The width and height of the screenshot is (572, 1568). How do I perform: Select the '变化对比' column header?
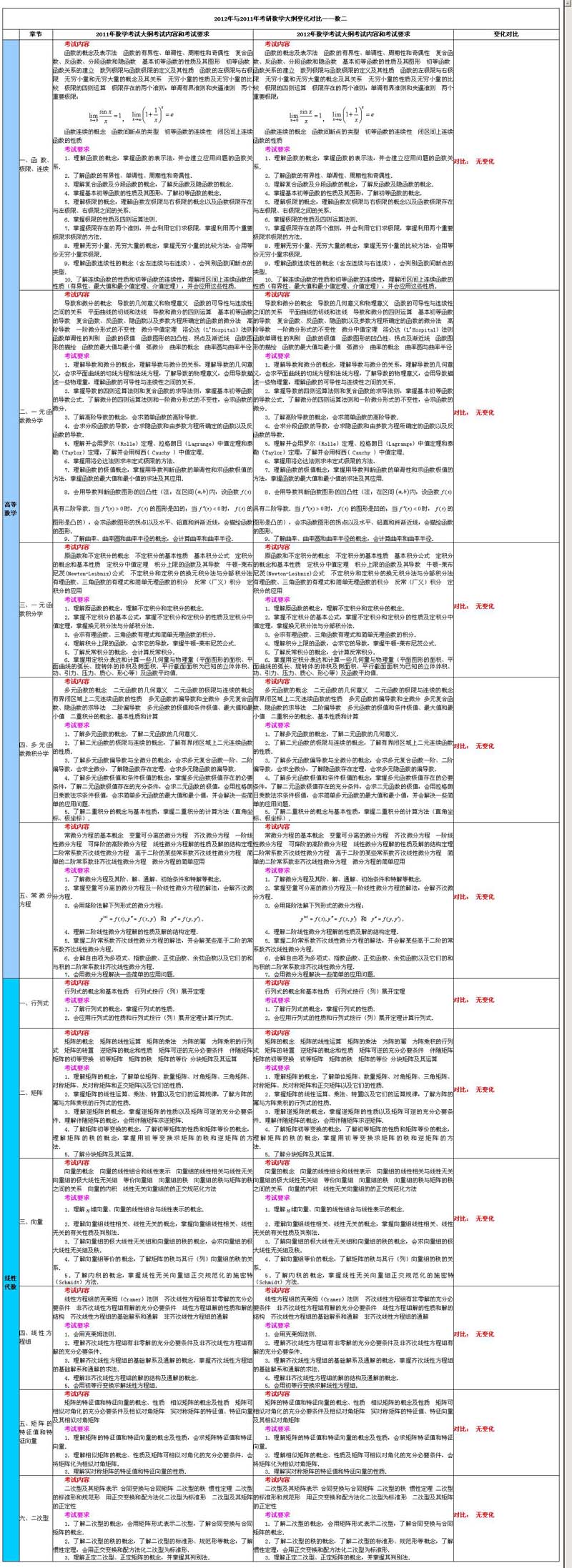[x=506, y=34]
